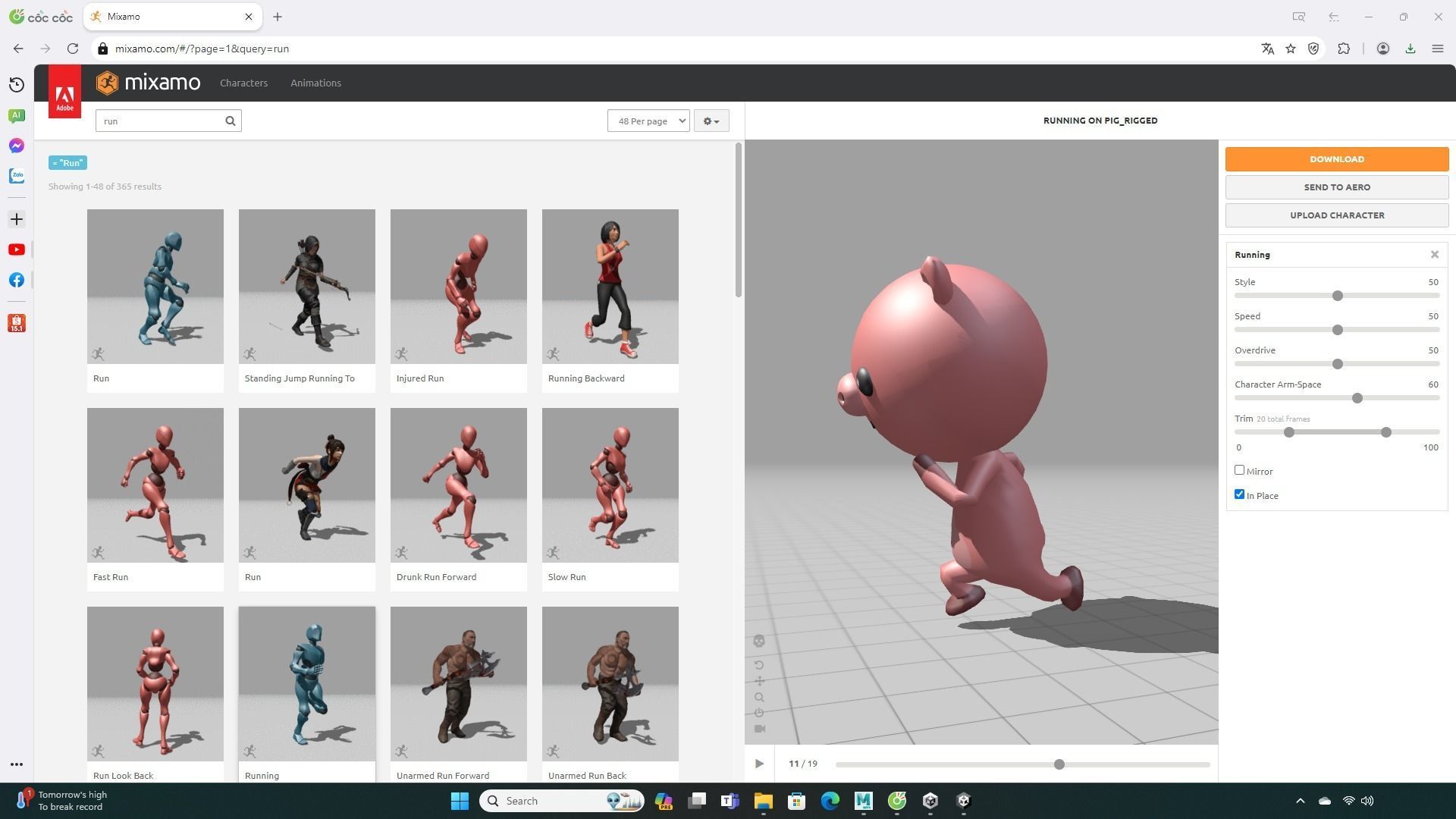Click the search magnifier button beside run query
Image resolution: width=1456 pixels, height=819 pixels.
coord(231,121)
